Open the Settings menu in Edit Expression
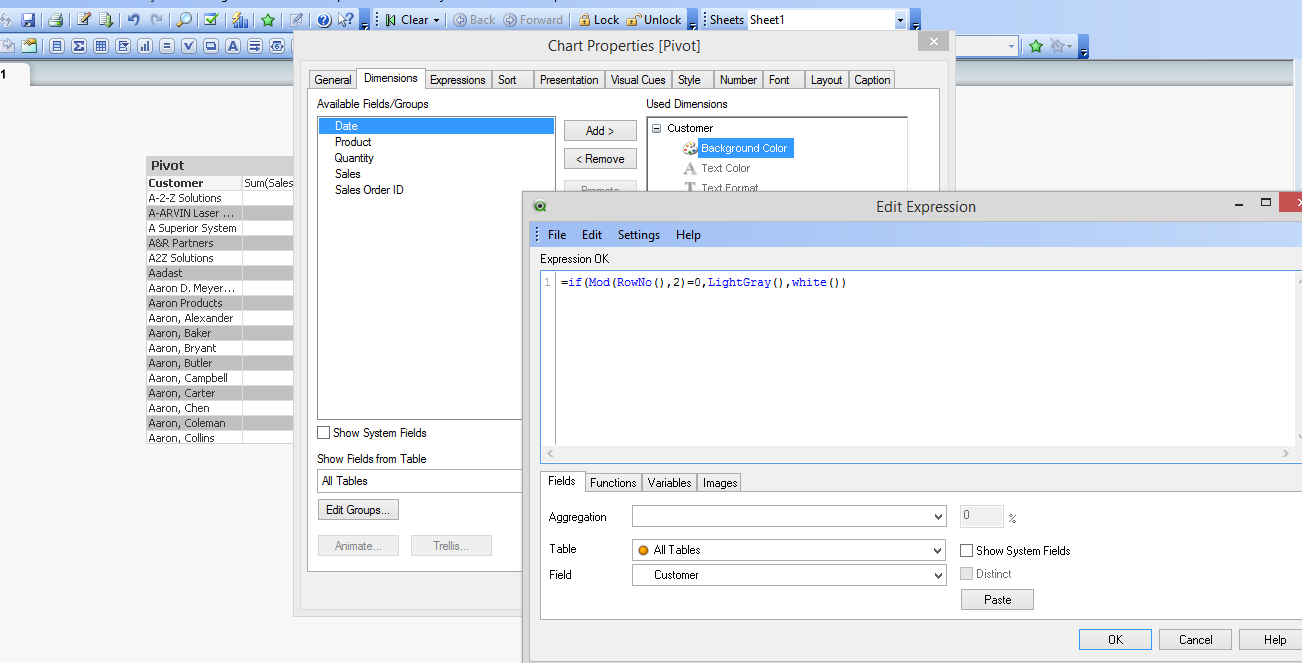This screenshot has width=1302, height=663. (x=639, y=235)
